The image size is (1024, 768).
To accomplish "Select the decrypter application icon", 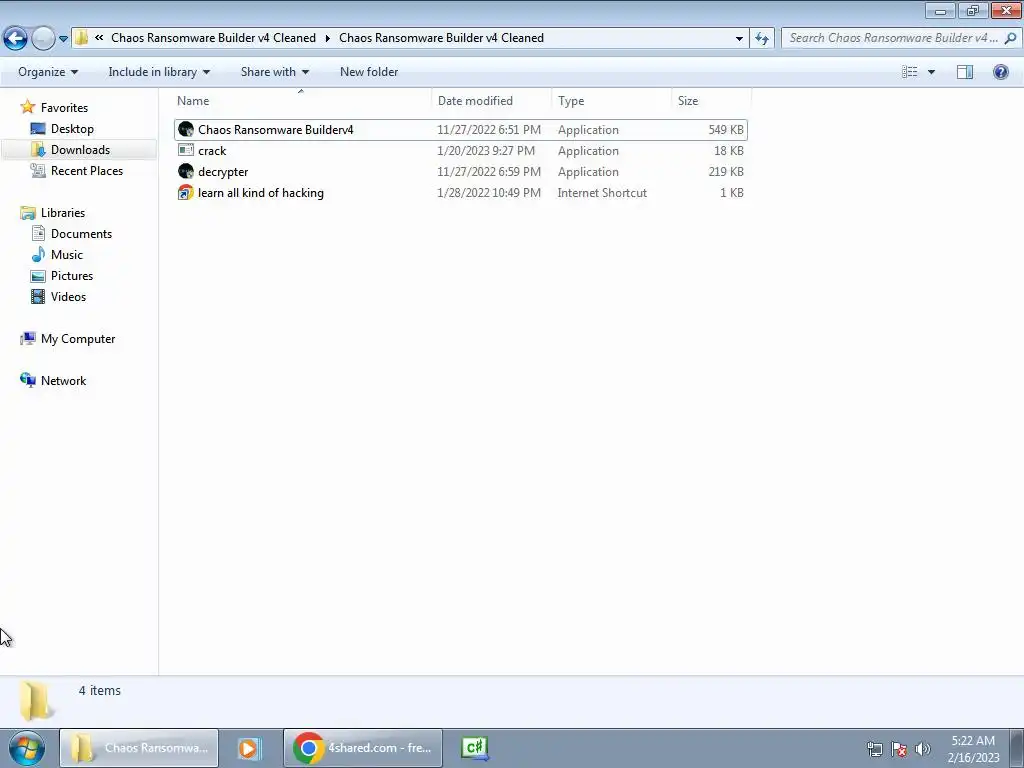I will (x=186, y=171).
